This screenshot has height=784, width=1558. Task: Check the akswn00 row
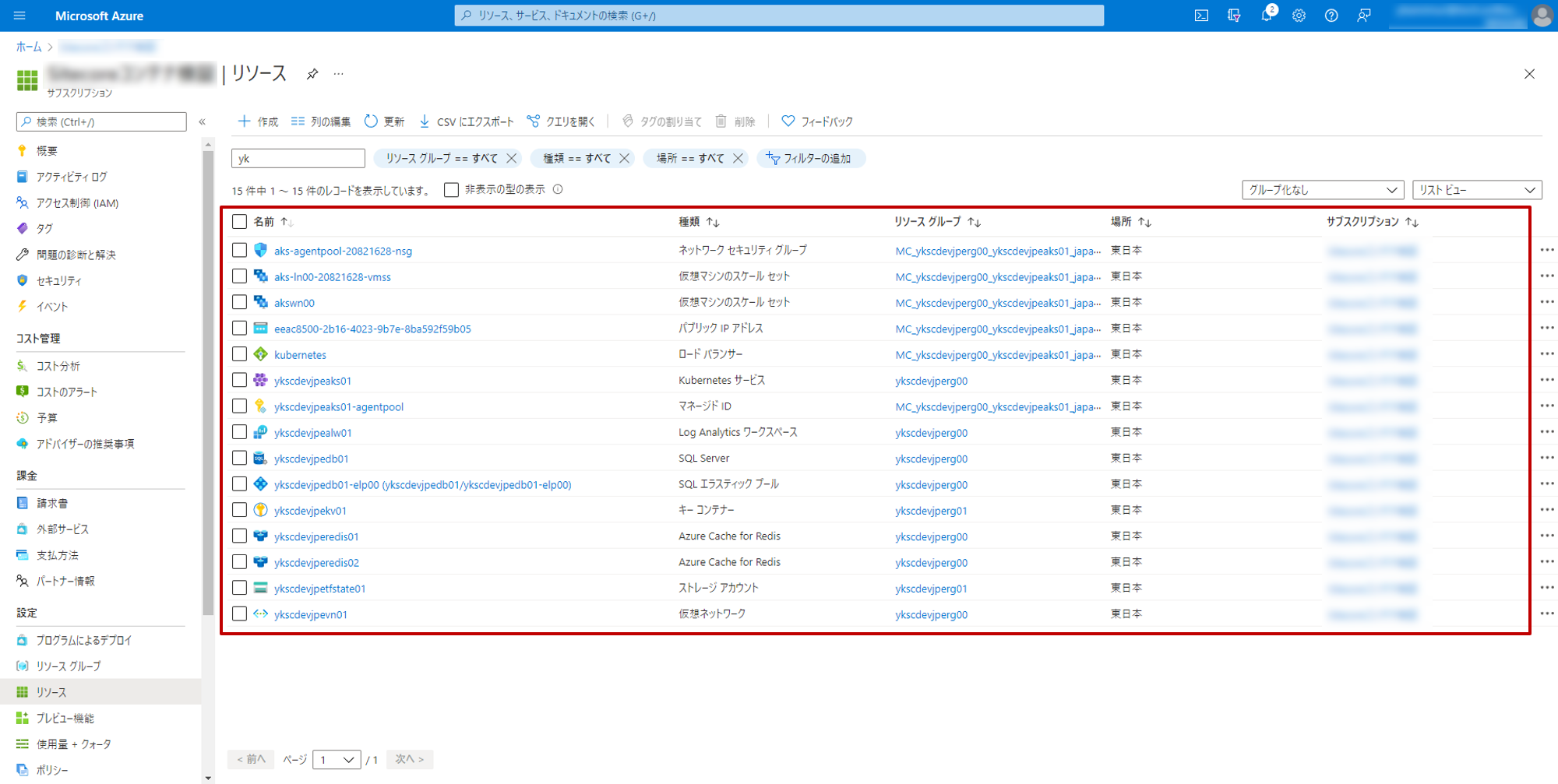point(239,302)
